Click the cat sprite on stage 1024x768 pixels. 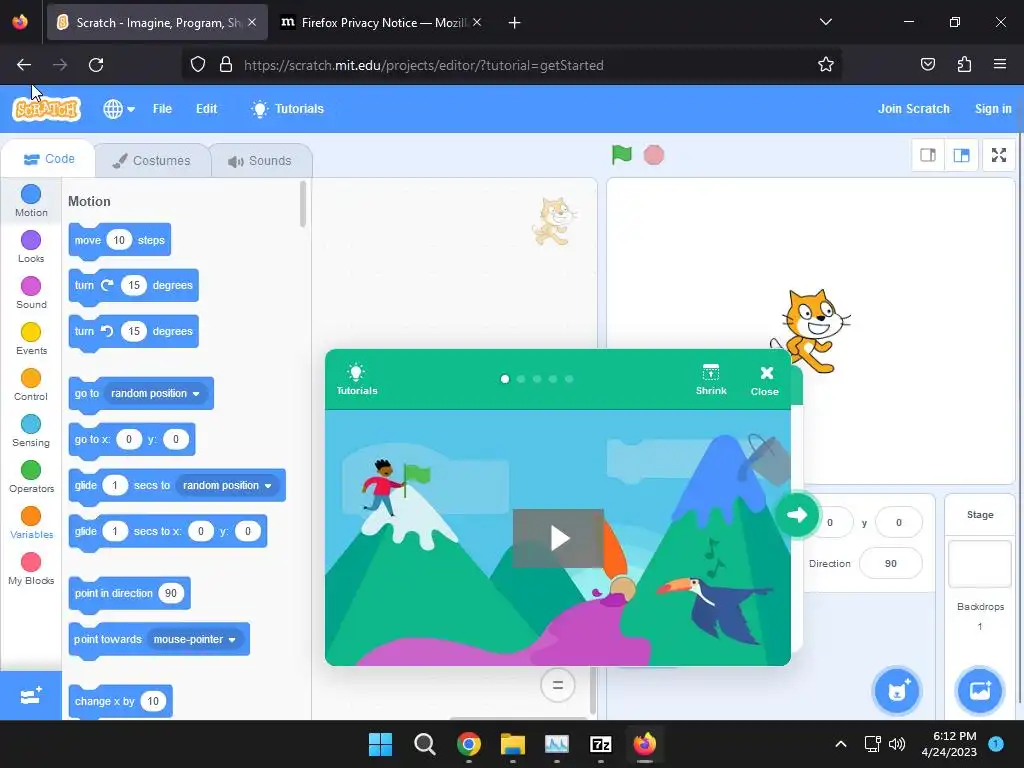(810, 330)
